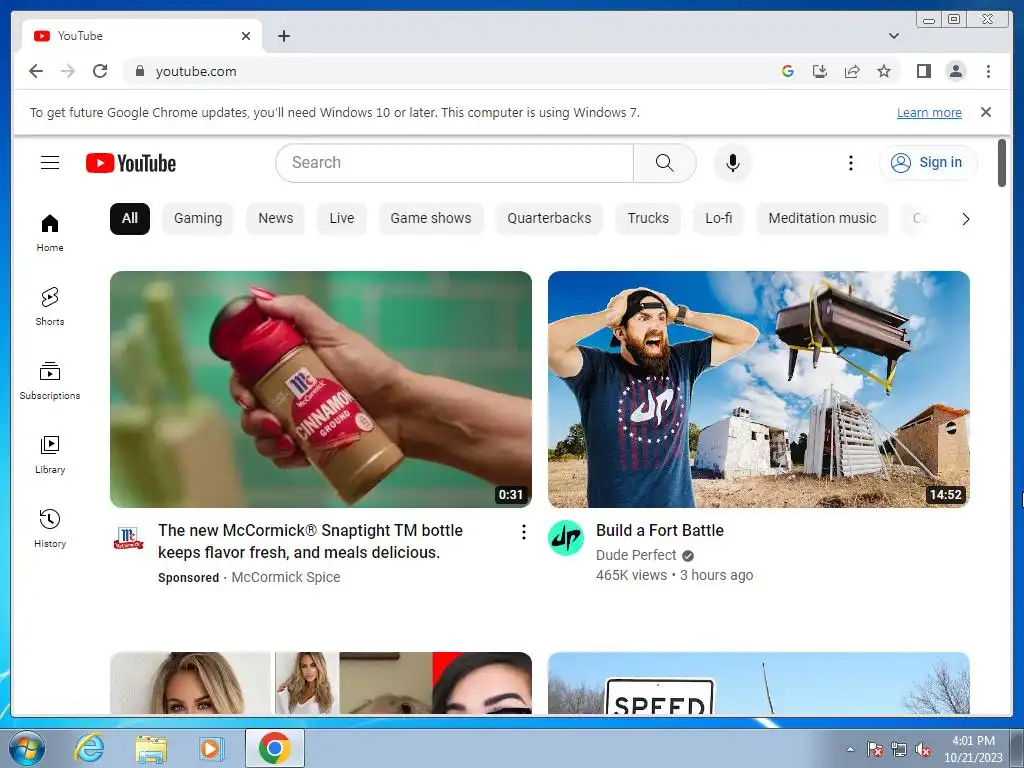Click the page vertical scrollbar thumb
The image size is (1024, 768).
tap(1002, 163)
